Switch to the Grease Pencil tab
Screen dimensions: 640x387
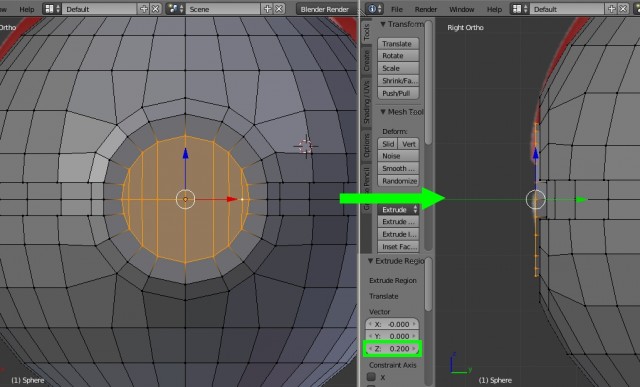[x=366, y=189]
